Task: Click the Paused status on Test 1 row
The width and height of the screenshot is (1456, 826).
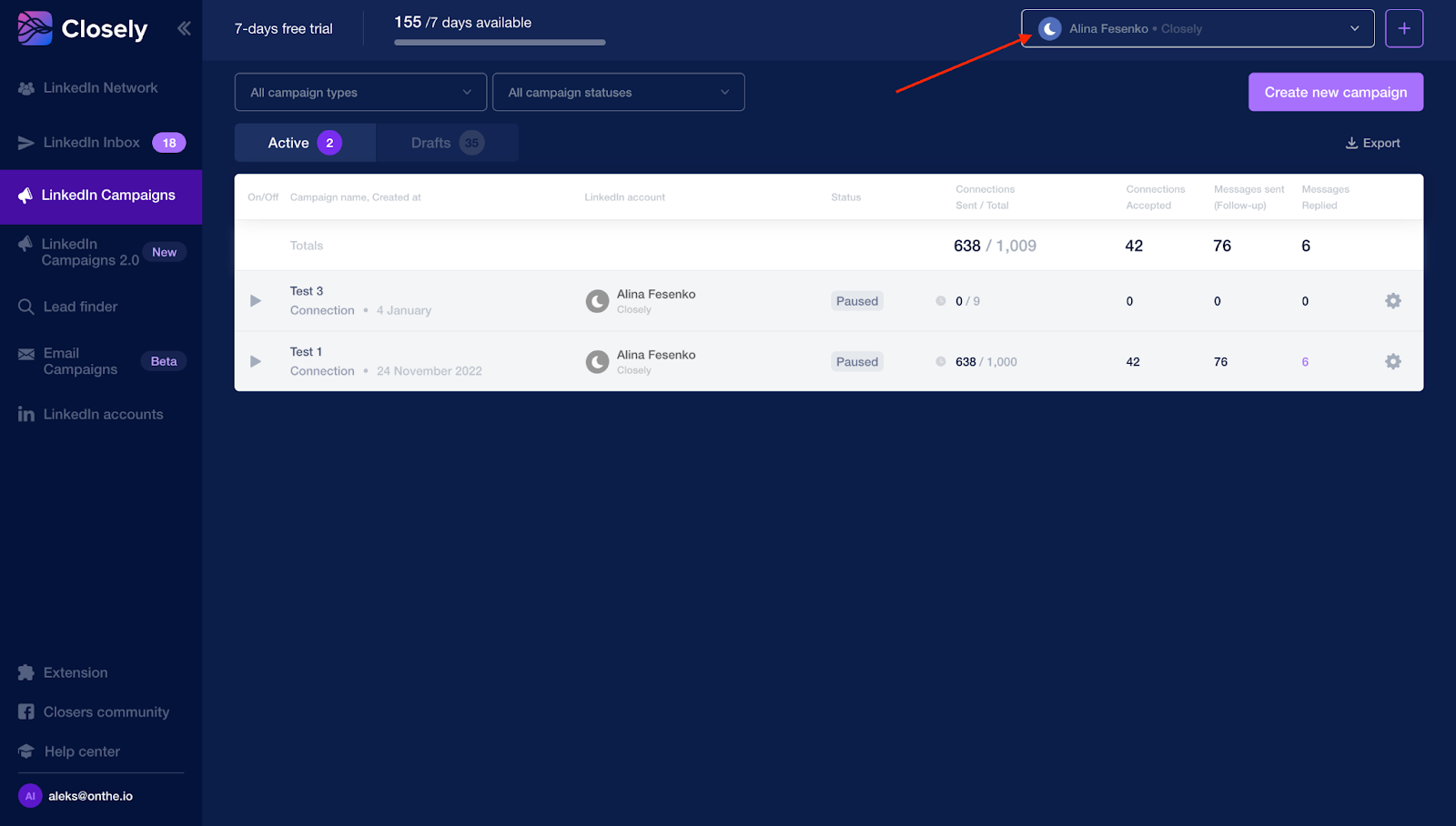Action: point(857,361)
